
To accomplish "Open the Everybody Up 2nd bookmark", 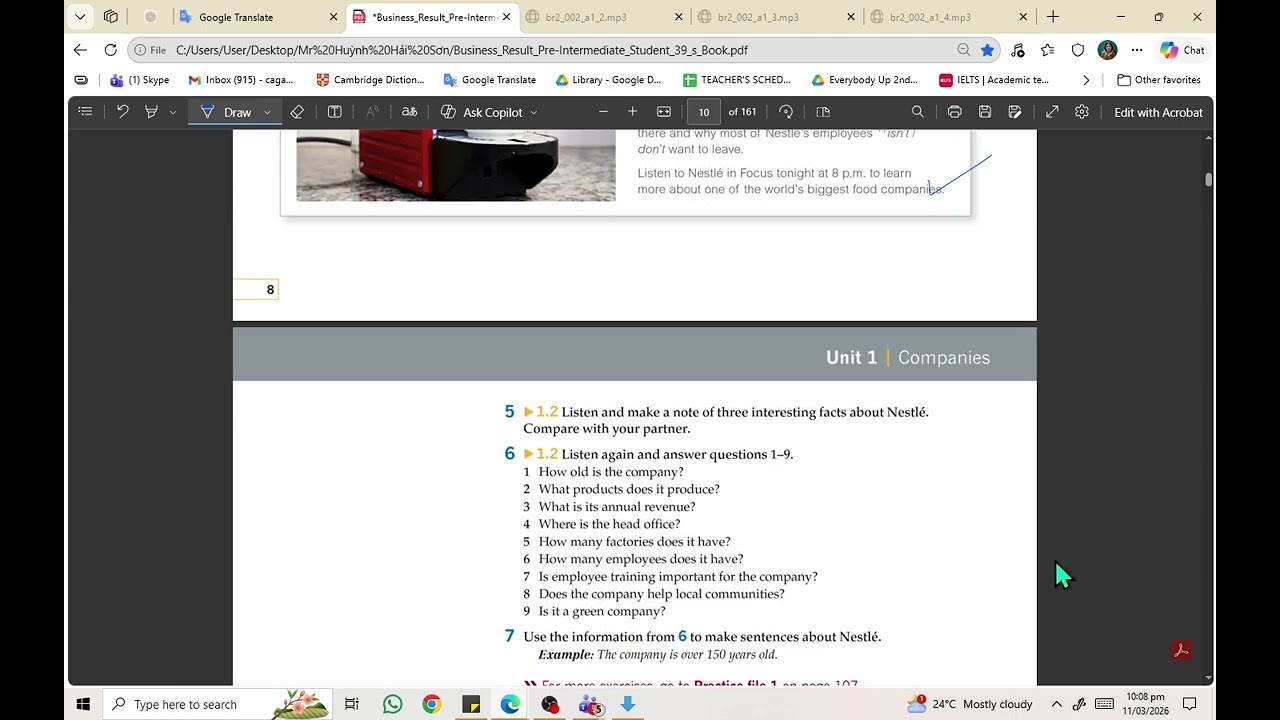I will [x=865, y=80].
